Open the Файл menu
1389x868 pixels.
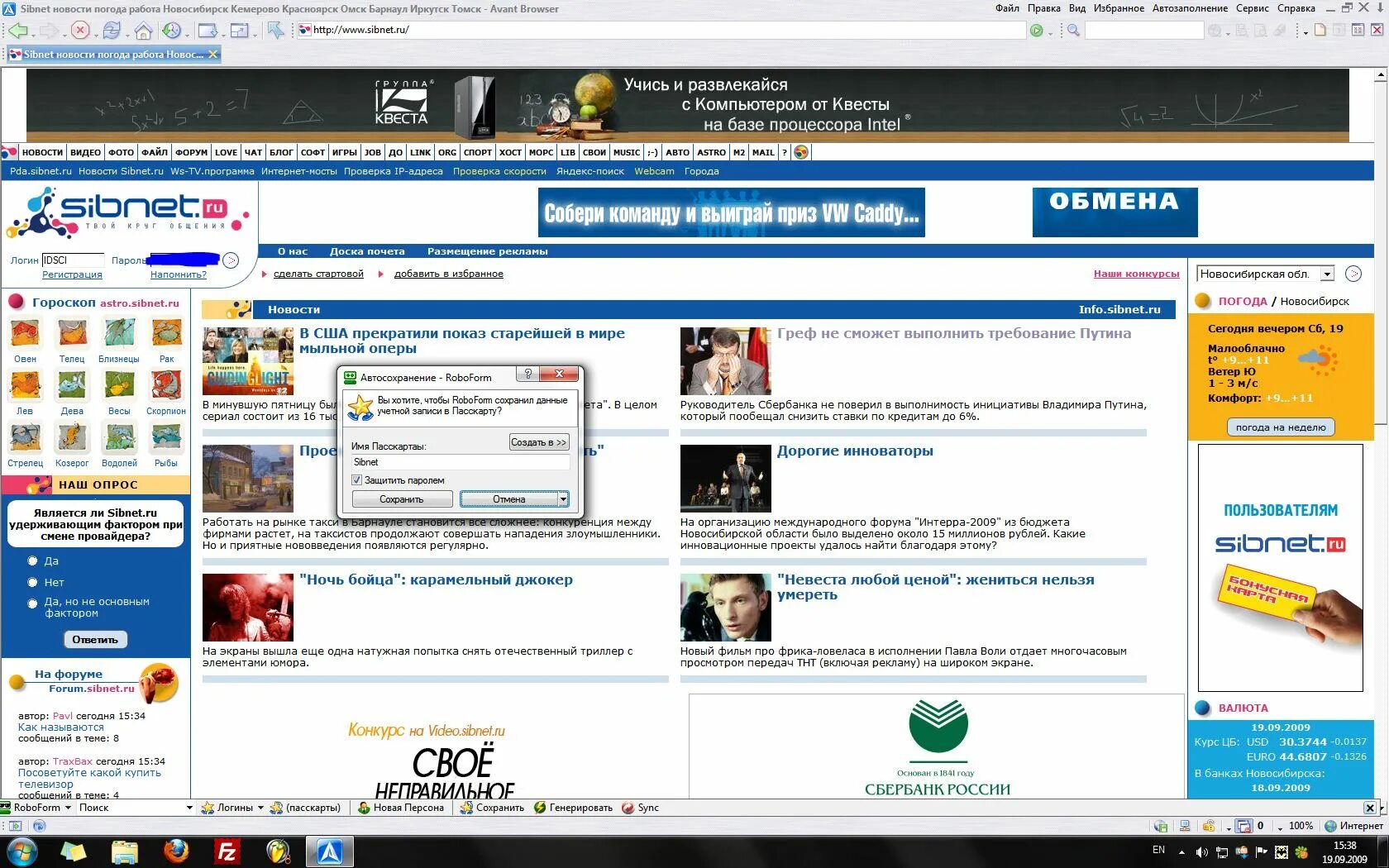(x=1007, y=8)
